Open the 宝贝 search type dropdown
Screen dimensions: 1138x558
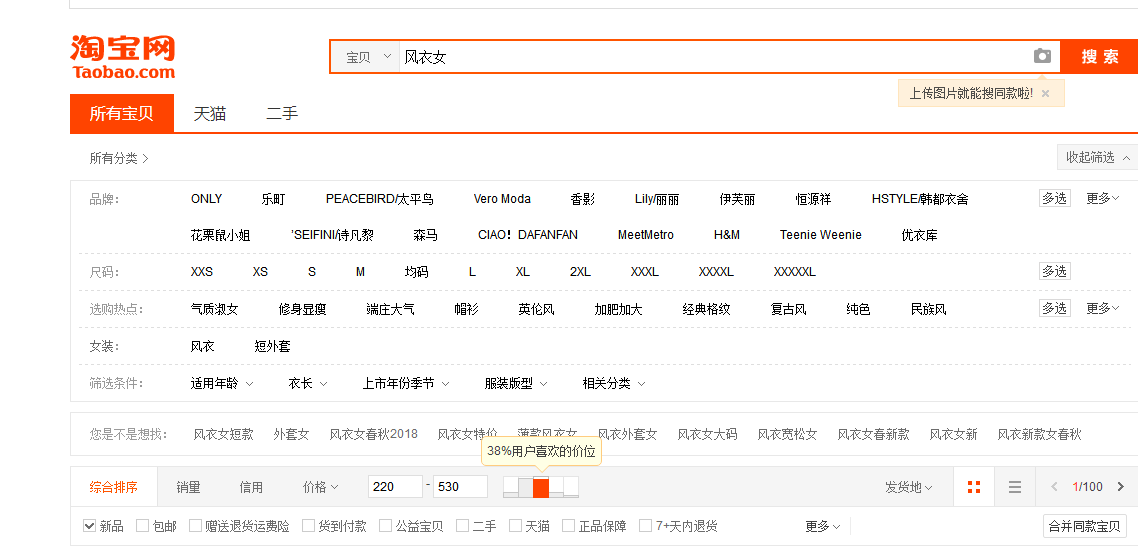tap(367, 57)
